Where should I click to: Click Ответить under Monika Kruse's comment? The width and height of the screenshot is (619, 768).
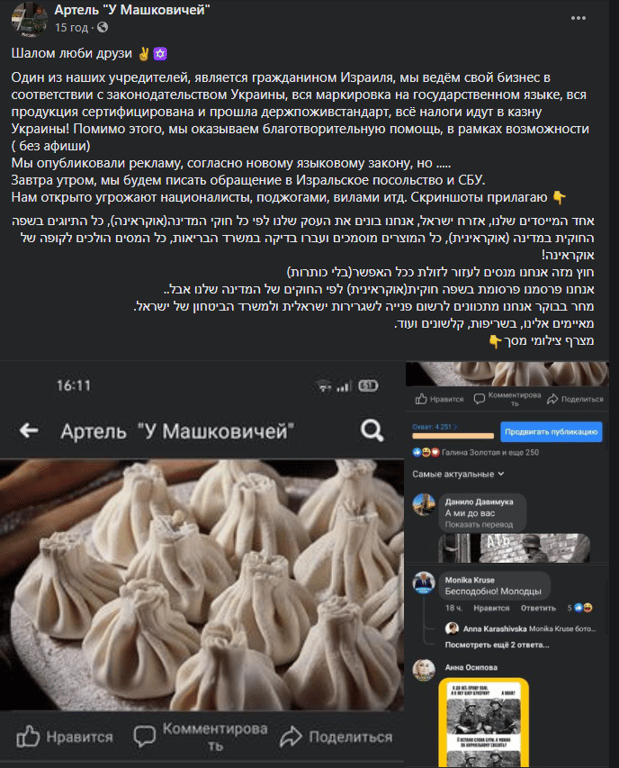click(538, 608)
